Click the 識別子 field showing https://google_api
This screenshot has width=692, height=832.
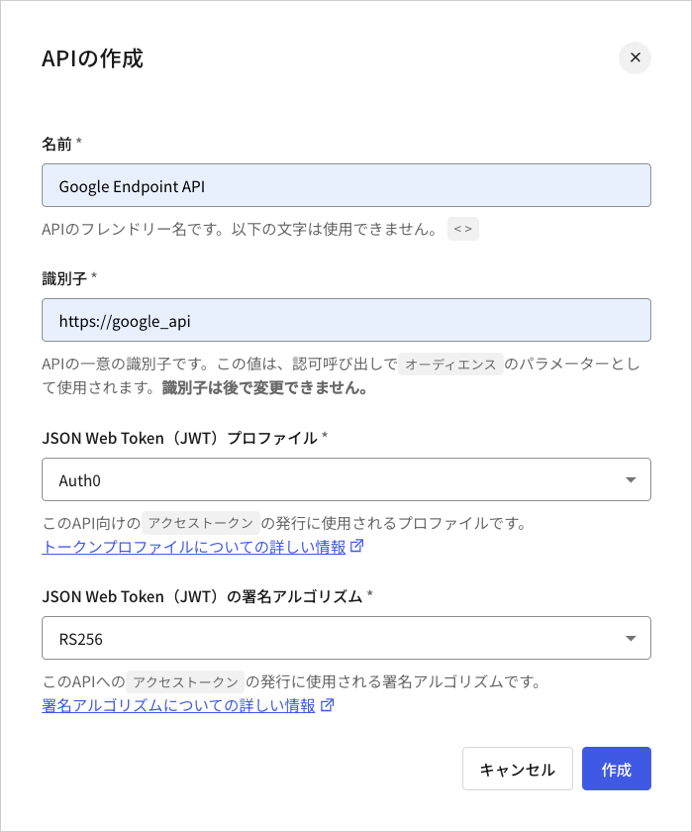[x=346, y=320]
